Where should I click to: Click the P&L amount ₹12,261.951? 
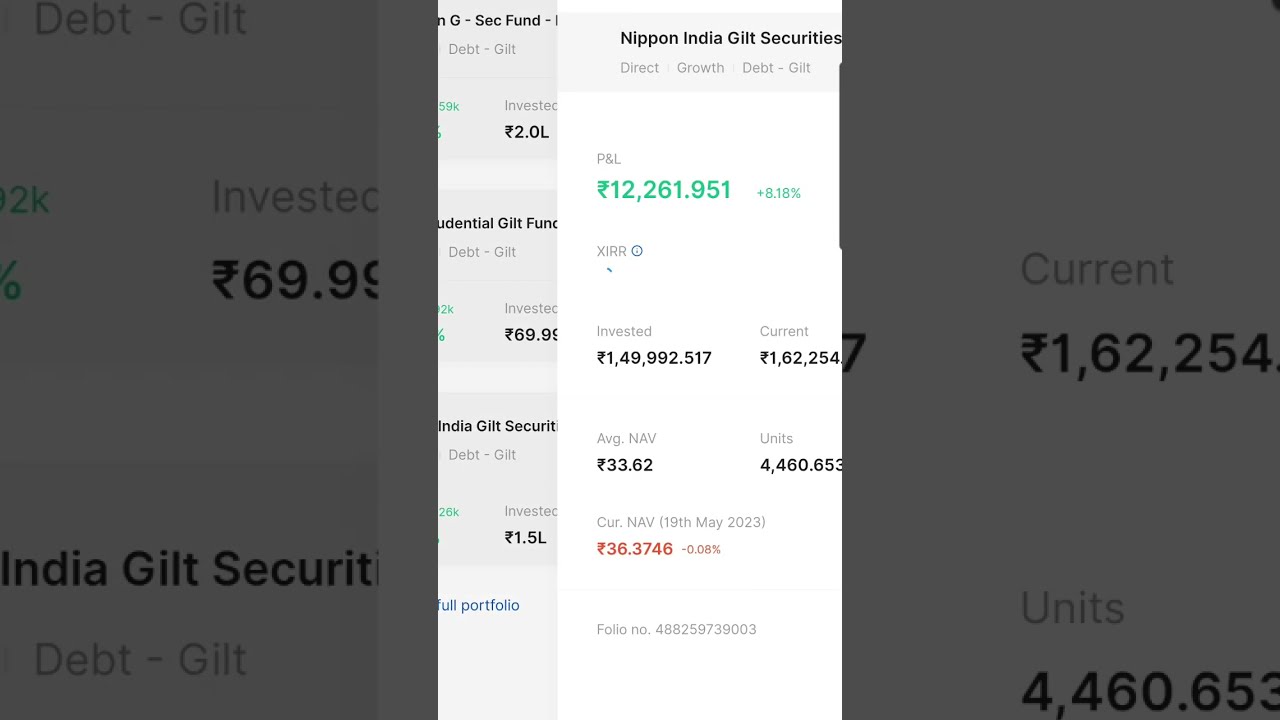click(664, 190)
